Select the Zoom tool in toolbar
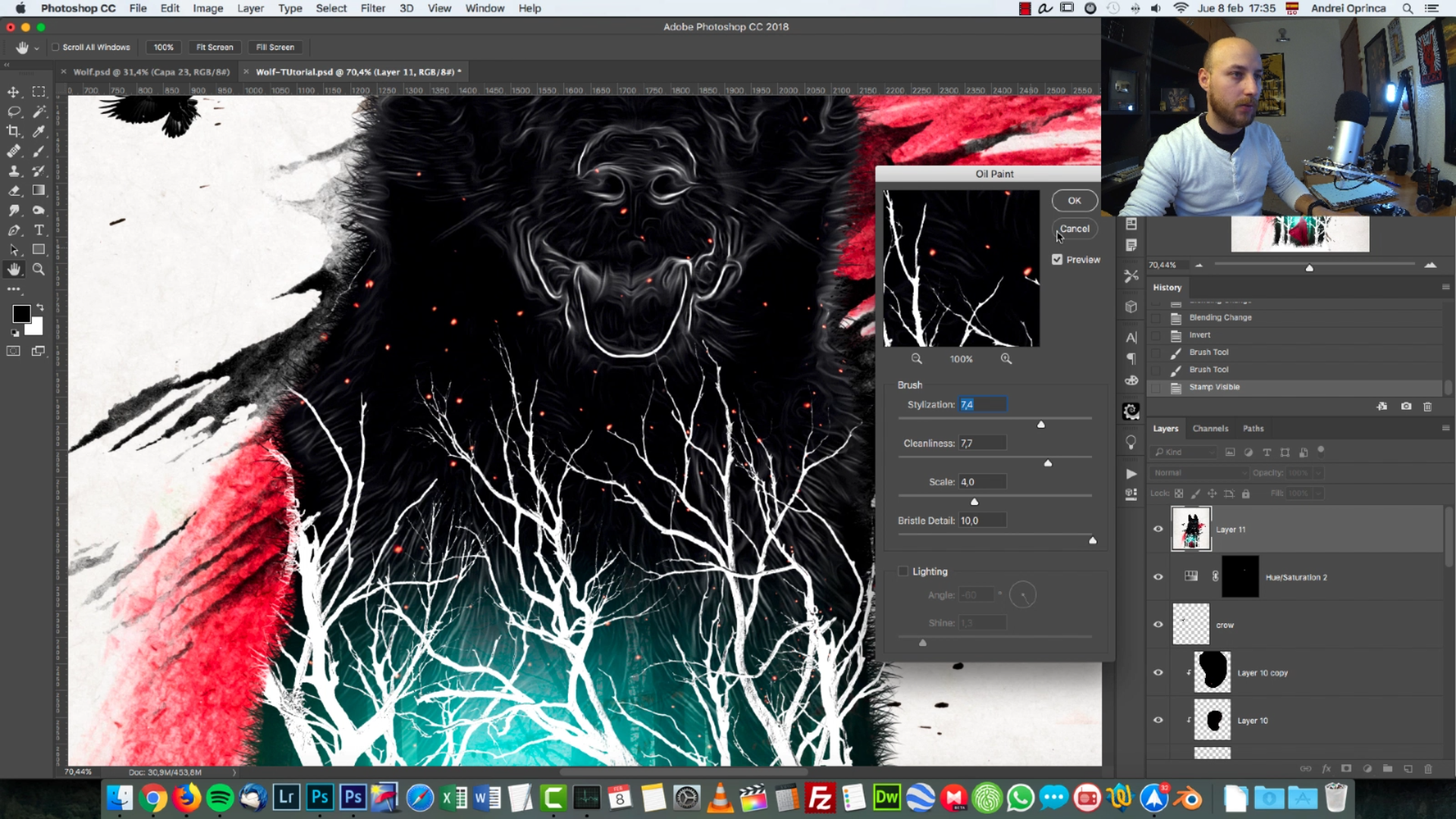Viewport: 1456px width, 819px height. (39, 269)
